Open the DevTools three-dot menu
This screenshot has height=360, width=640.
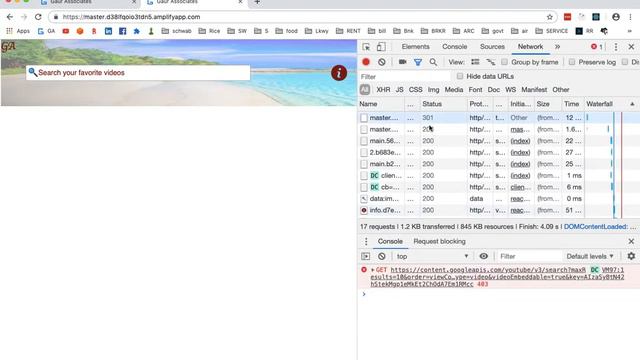coord(616,47)
